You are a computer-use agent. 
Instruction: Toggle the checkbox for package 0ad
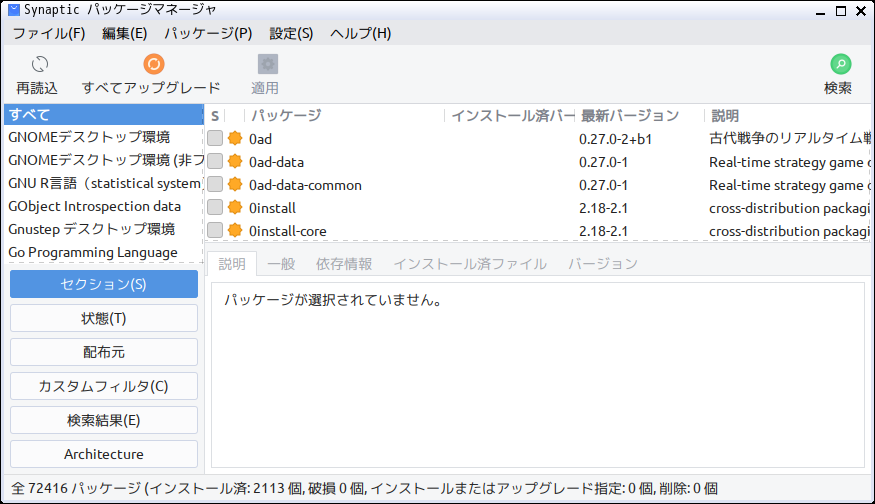pyautogui.click(x=215, y=139)
